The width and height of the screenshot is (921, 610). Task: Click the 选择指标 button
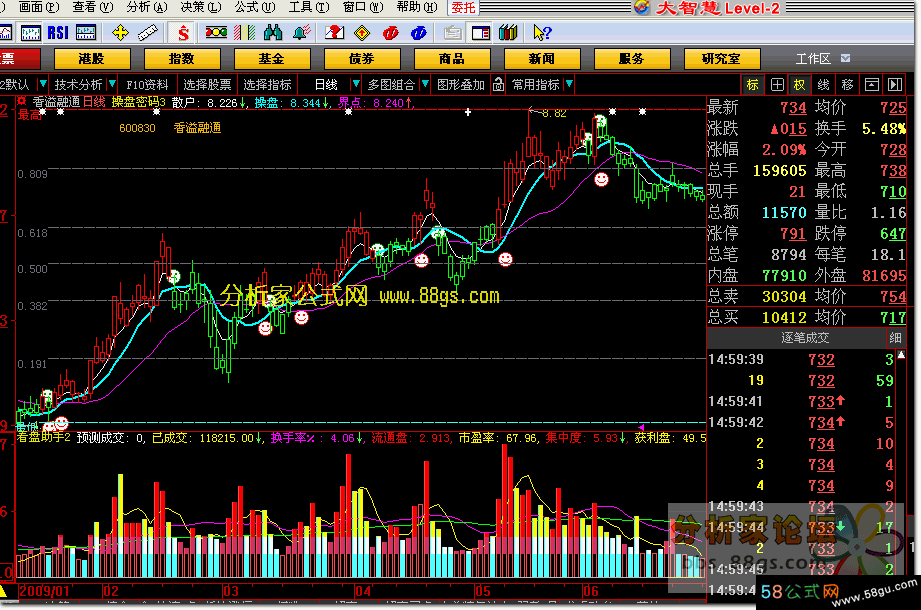[x=267, y=85]
